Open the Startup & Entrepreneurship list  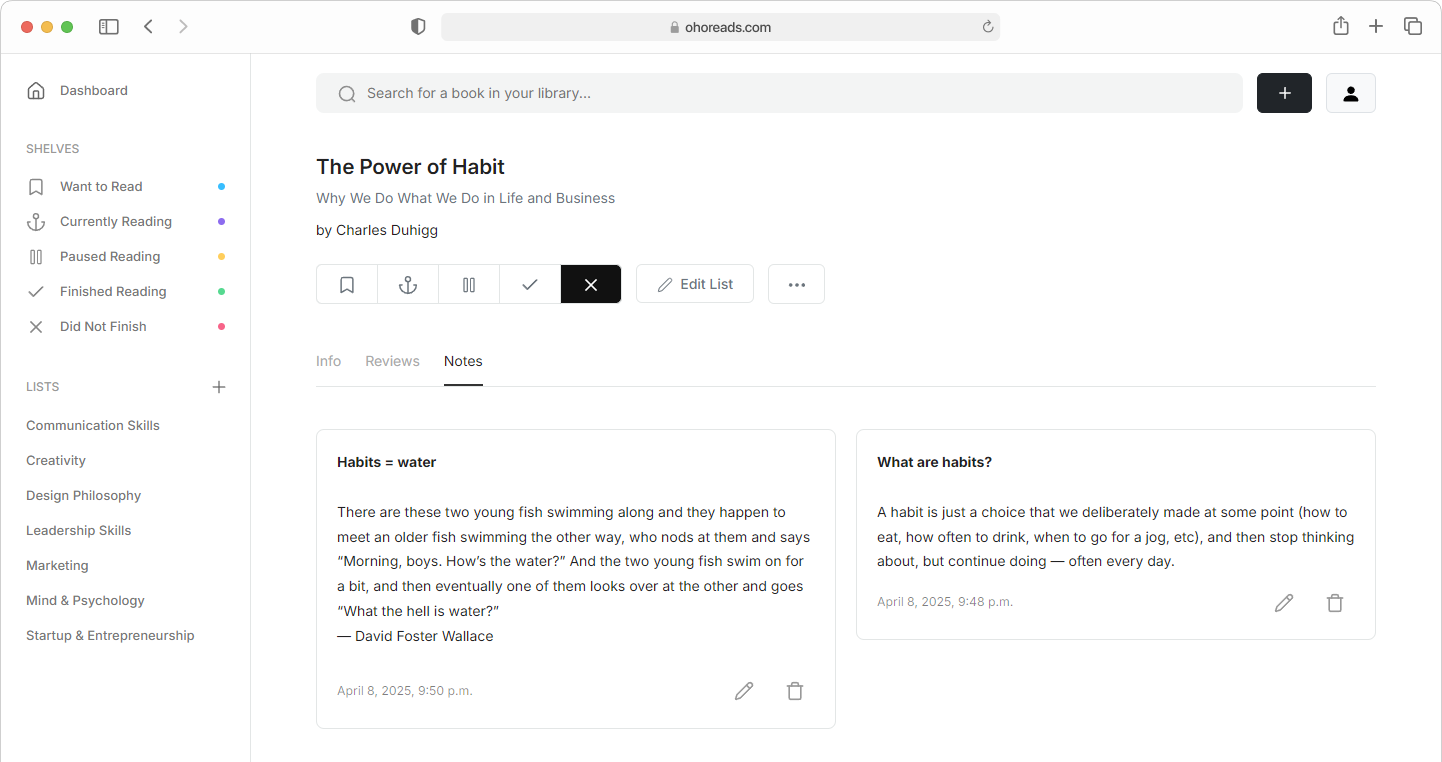coord(110,636)
